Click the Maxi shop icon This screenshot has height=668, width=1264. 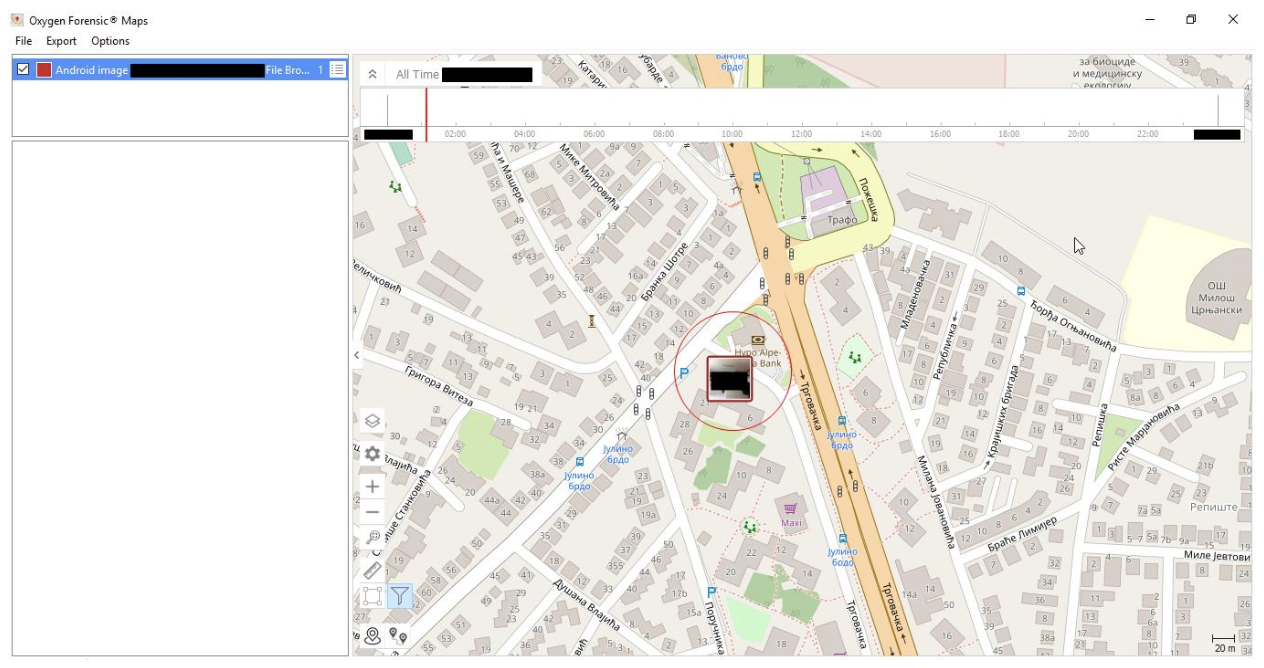(x=791, y=509)
